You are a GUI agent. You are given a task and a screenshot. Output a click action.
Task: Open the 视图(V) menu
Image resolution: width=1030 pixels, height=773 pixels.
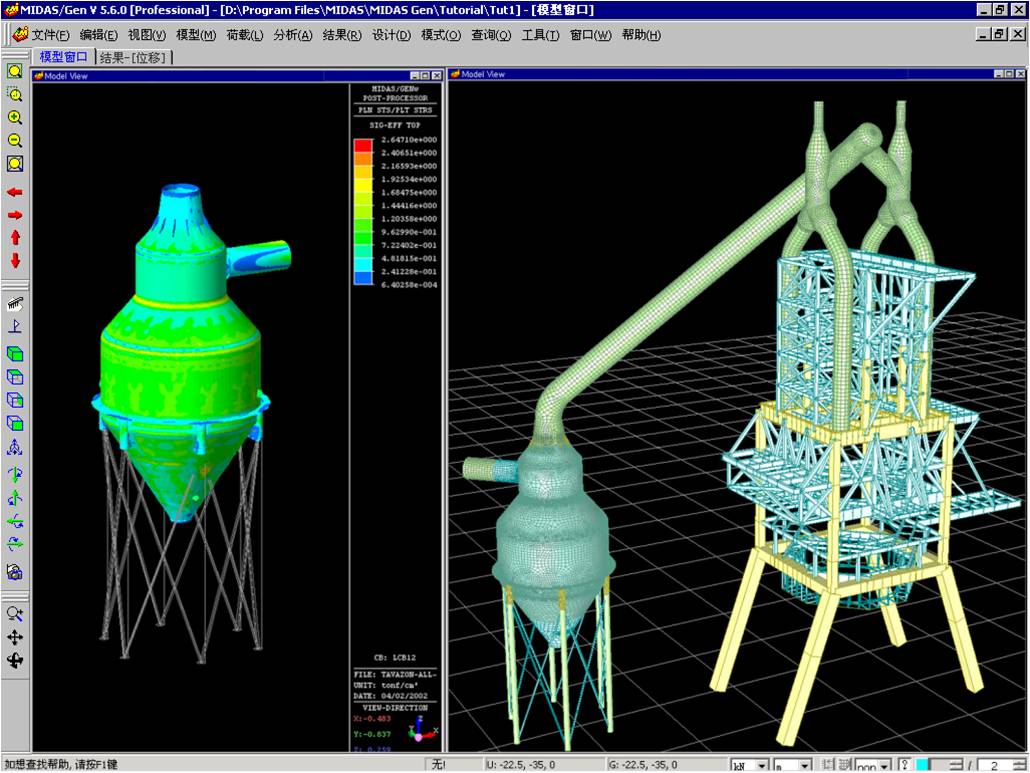point(146,35)
